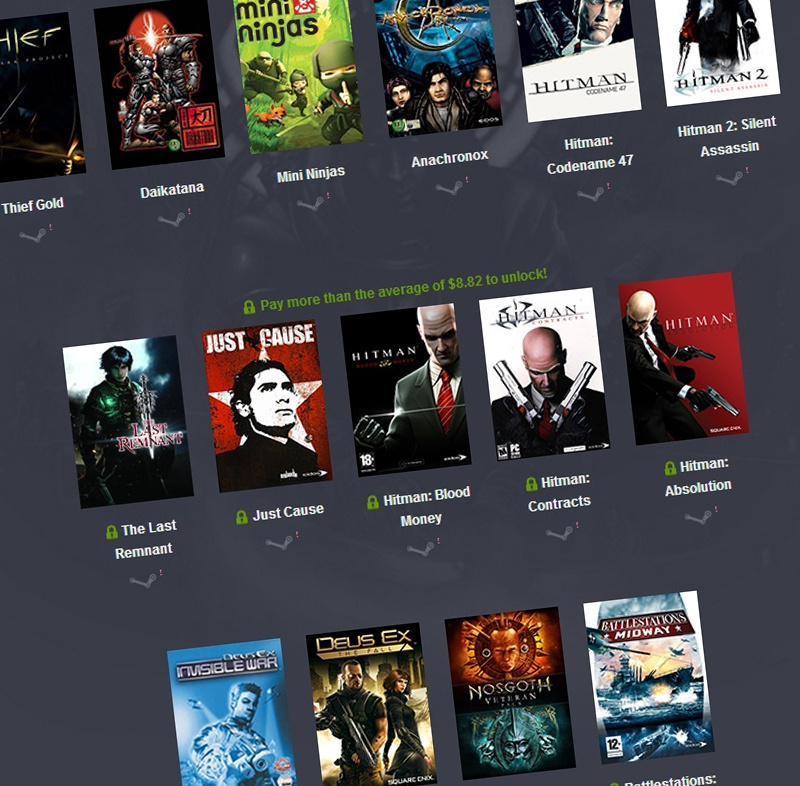The width and height of the screenshot is (800, 786).
Task: Open the Hitman Codename 47 cover
Action: [578, 59]
